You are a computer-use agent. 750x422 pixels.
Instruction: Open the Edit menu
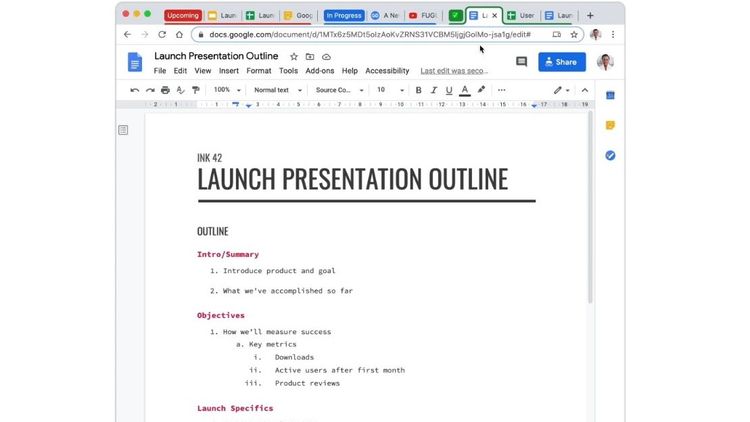coord(180,71)
